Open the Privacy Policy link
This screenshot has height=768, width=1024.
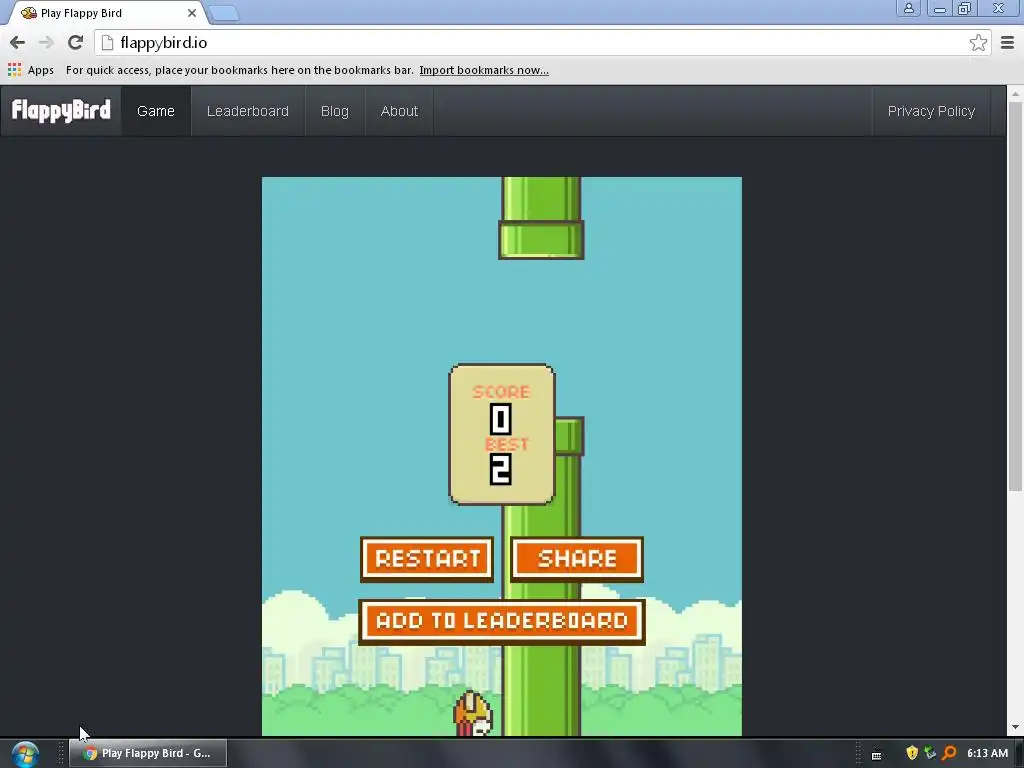[x=931, y=111]
